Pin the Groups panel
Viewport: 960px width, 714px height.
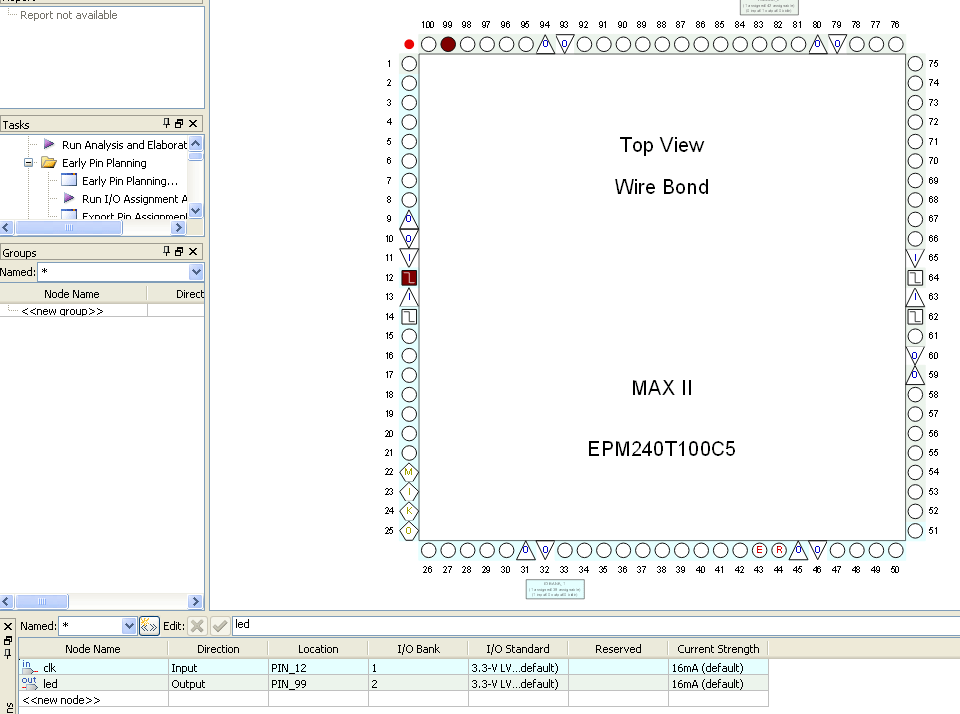pyautogui.click(x=166, y=251)
